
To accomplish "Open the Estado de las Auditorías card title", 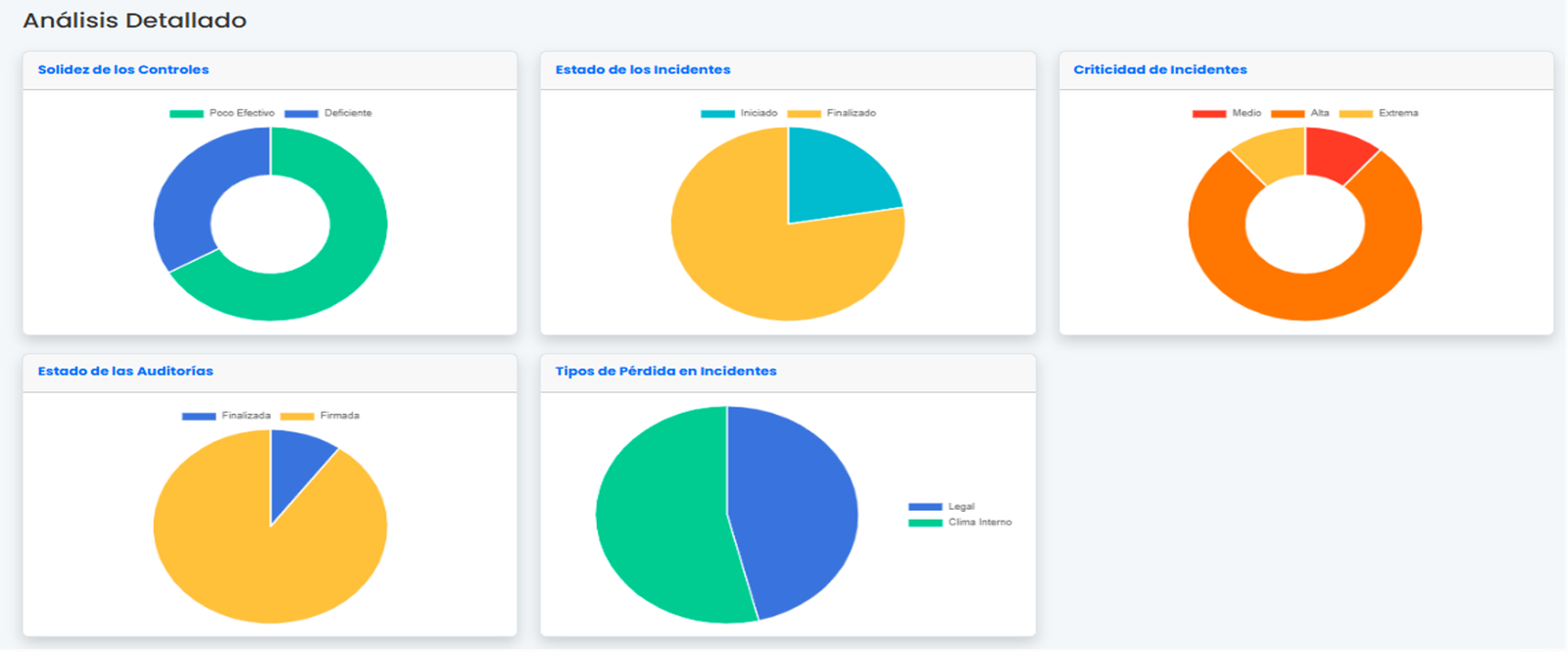I will [125, 372].
